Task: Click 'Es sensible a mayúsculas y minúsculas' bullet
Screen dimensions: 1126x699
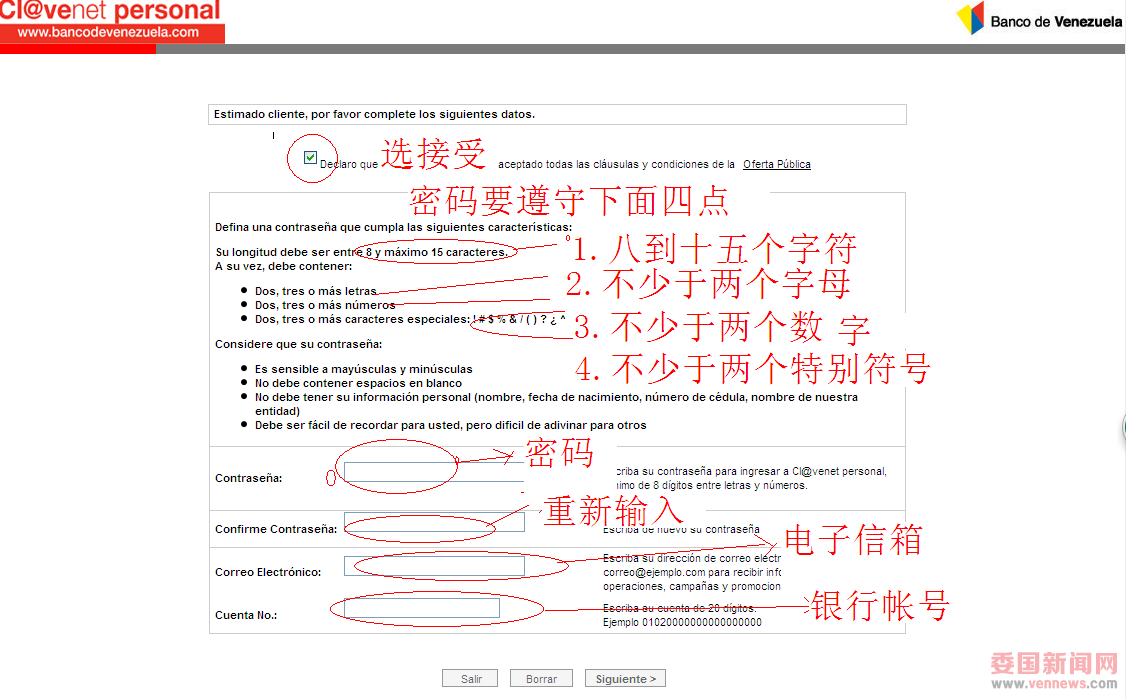Action: pos(363,369)
